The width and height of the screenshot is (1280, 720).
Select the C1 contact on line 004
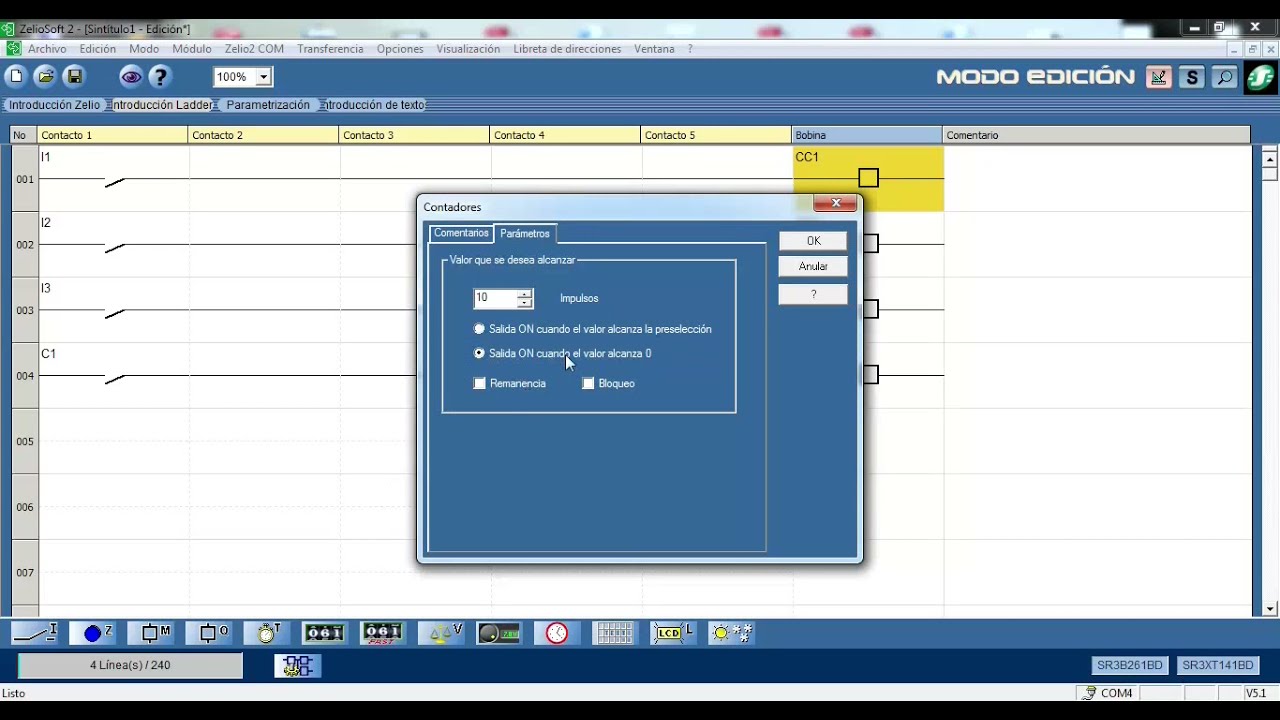113,376
